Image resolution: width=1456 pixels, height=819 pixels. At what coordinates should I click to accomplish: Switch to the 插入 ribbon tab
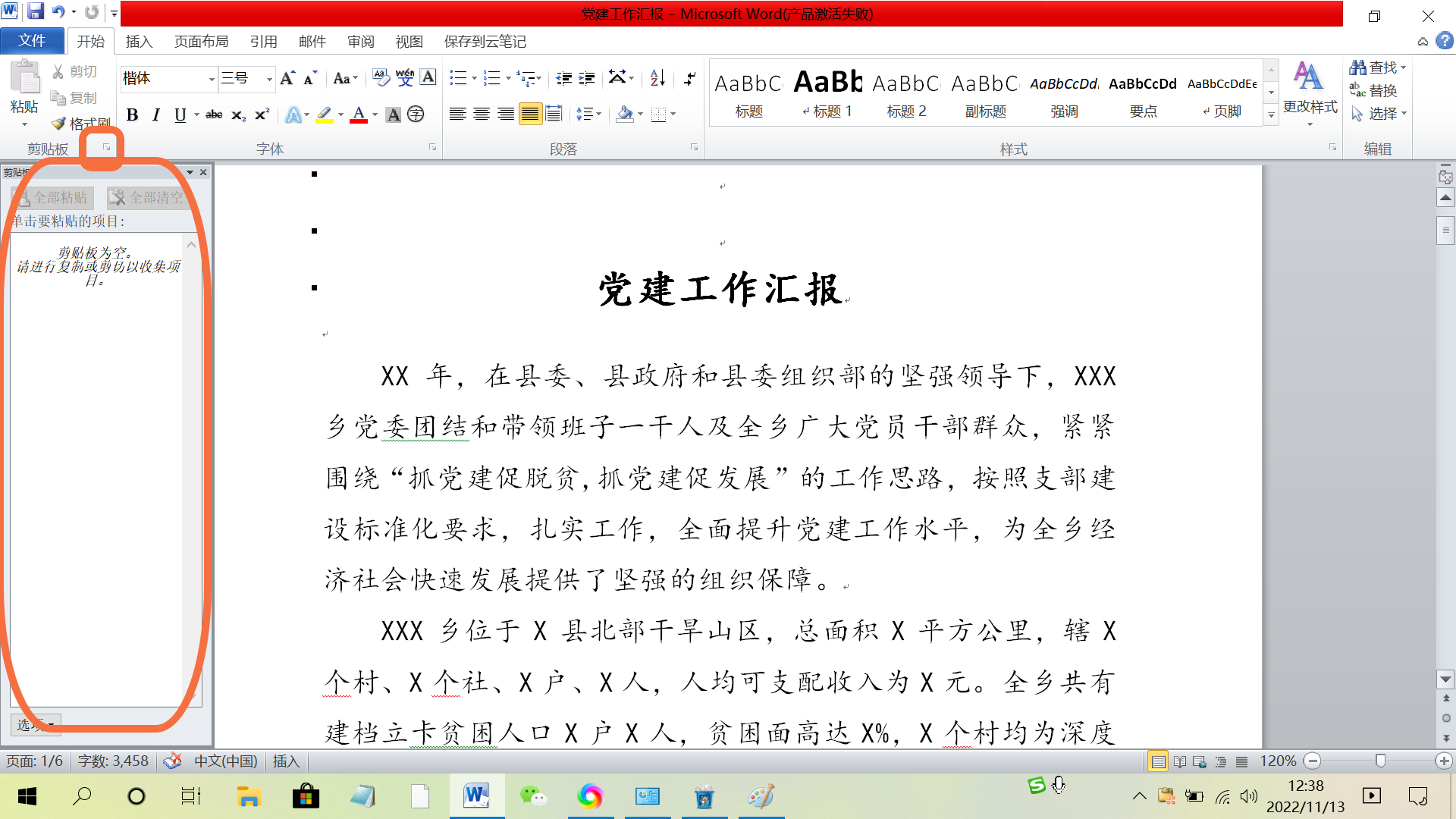(x=139, y=42)
